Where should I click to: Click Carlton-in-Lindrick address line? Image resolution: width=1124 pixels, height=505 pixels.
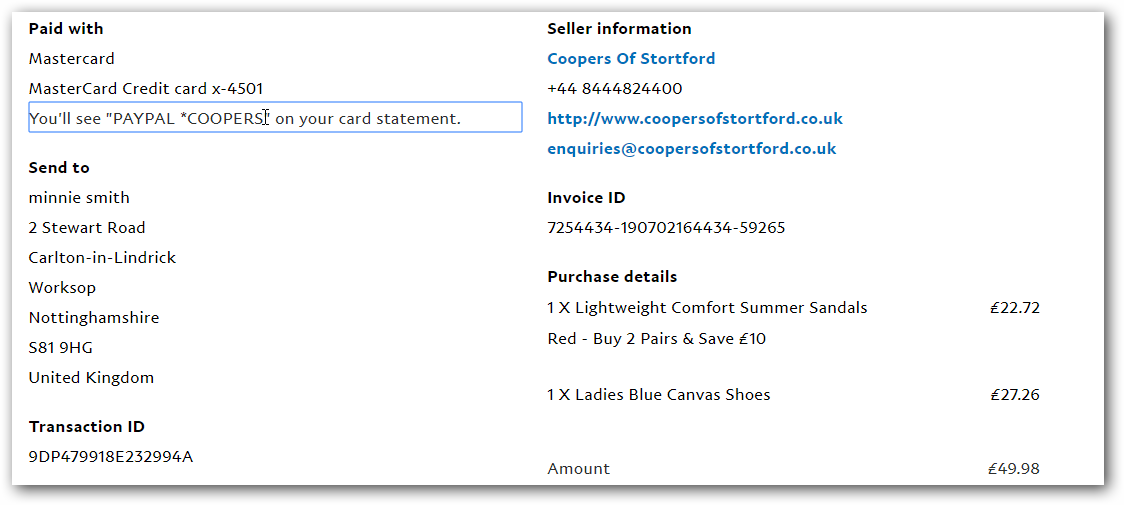(x=102, y=258)
